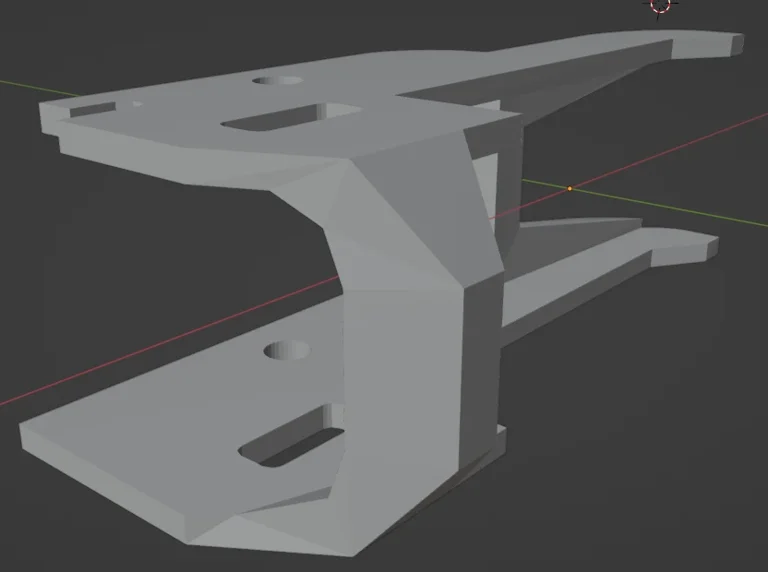Image resolution: width=768 pixels, height=572 pixels.
Task: Select the round hole in the lower plate
Action: point(287,350)
